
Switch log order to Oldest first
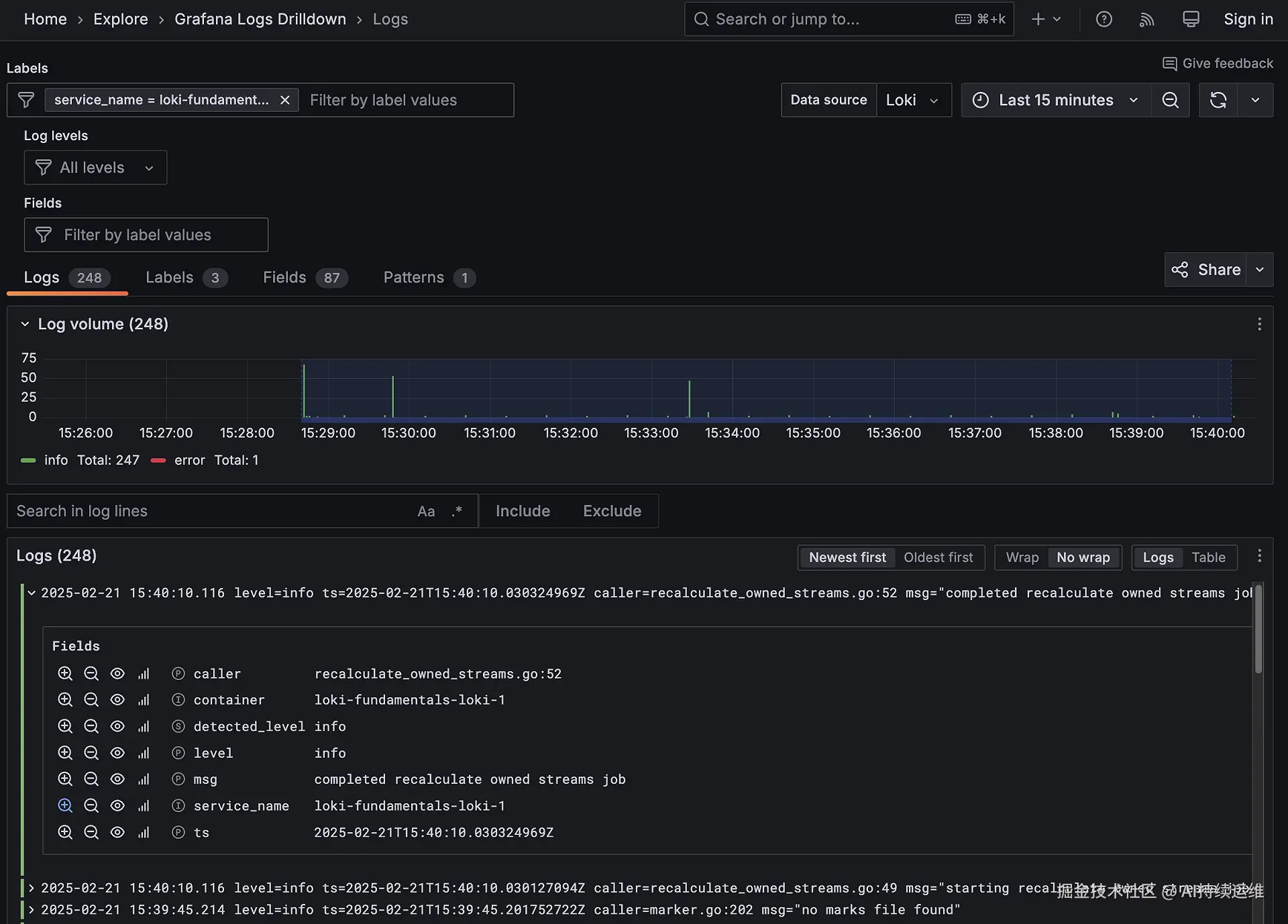coord(938,557)
